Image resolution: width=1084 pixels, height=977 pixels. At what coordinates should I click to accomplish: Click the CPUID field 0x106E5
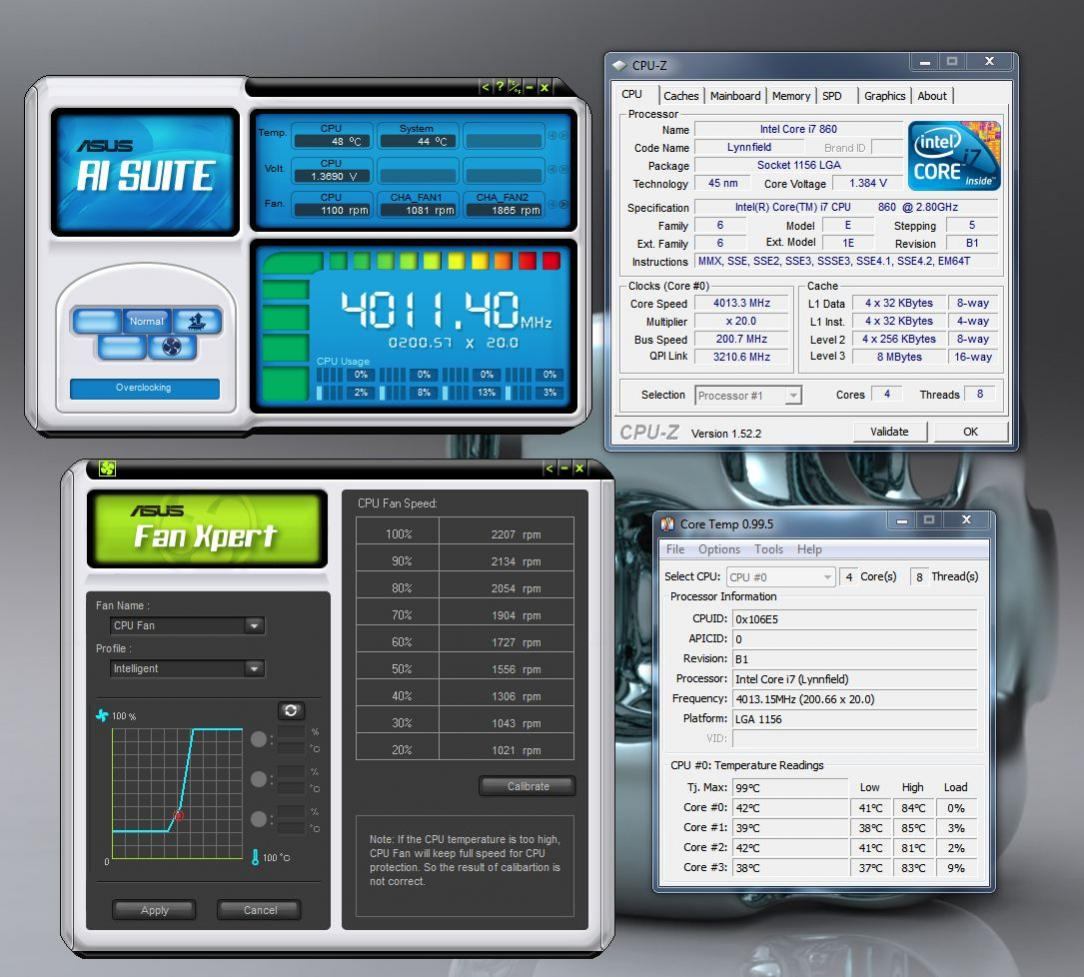click(x=854, y=619)
